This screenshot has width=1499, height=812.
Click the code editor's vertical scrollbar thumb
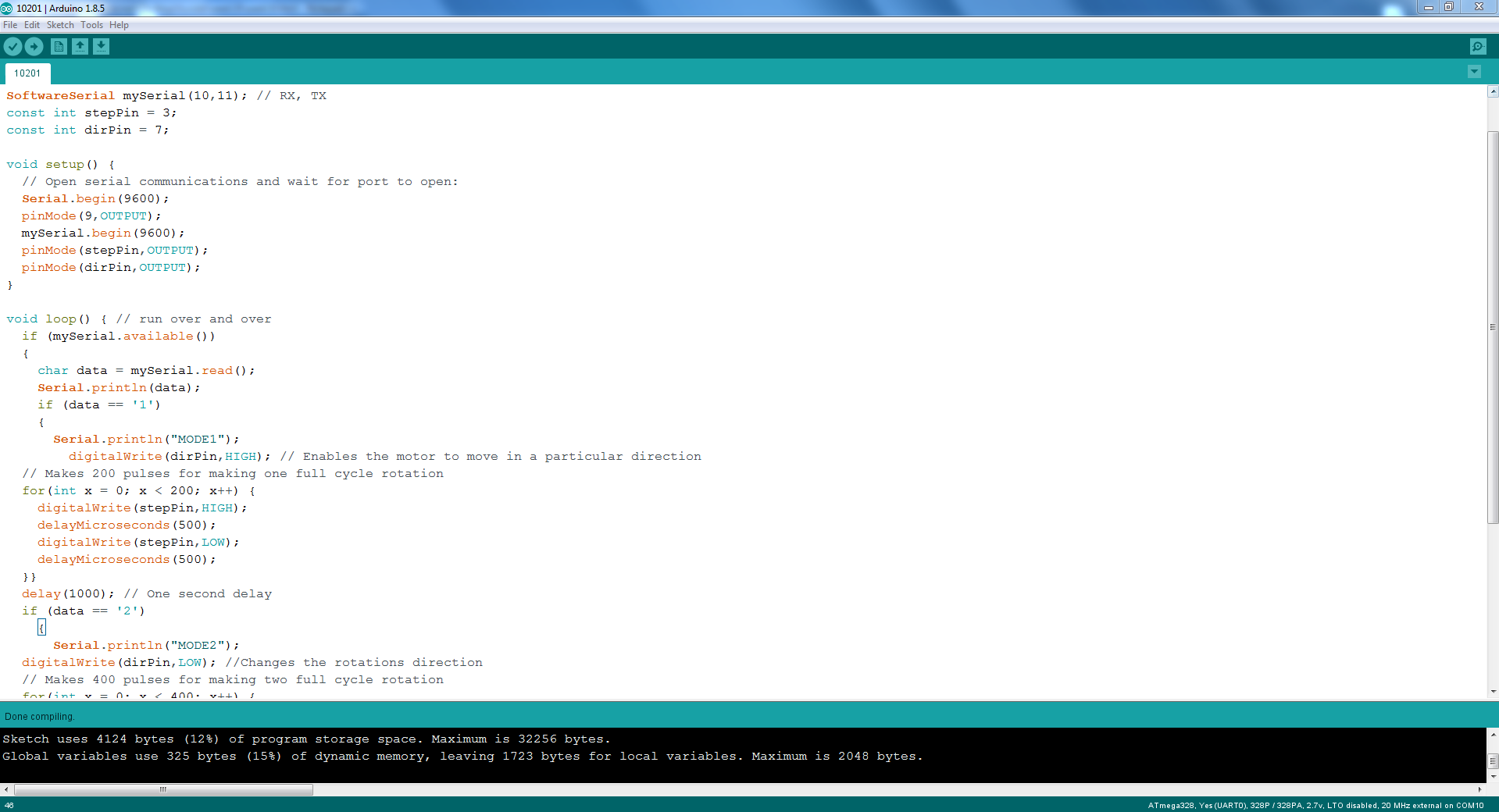coord(1493,328)
